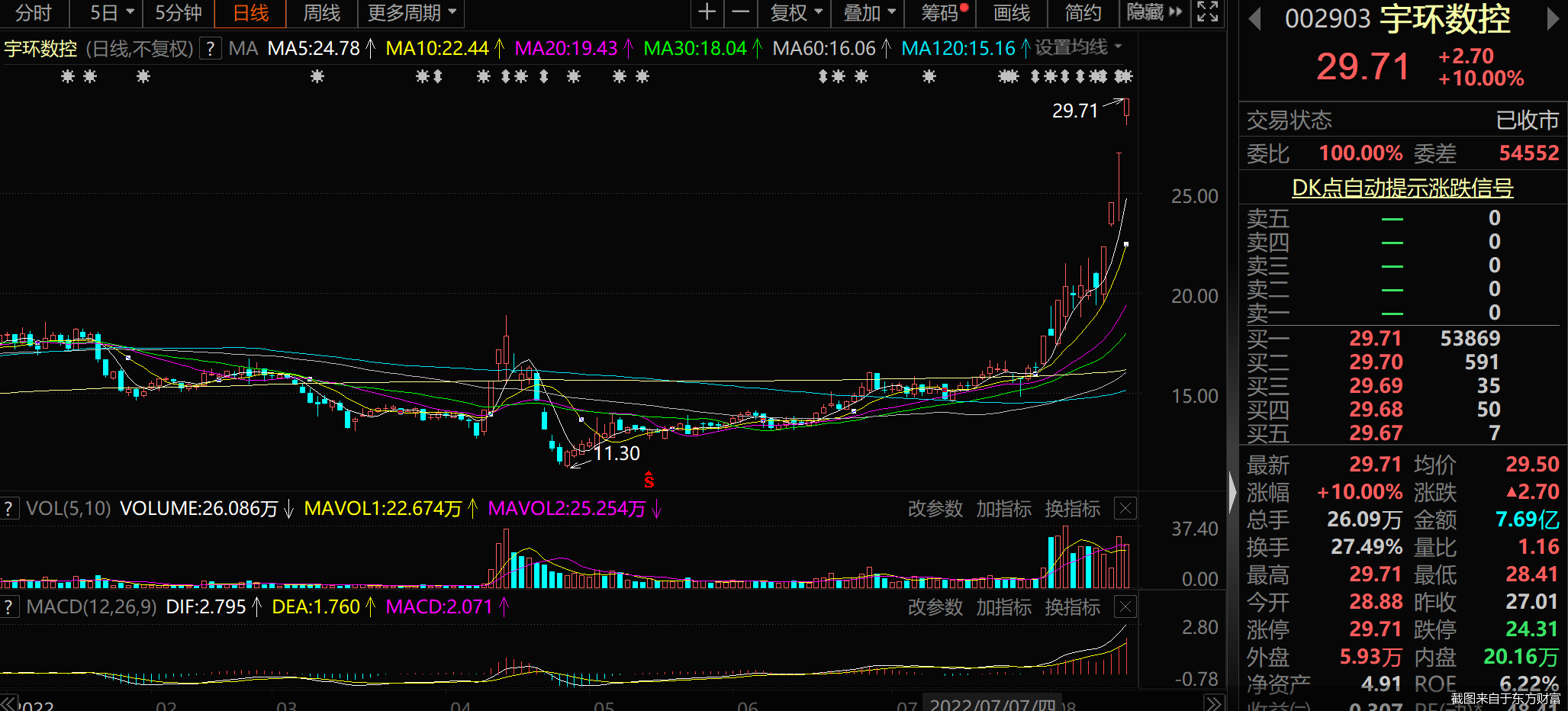Viewport: 1568px width, 711px height.
Task: Go to next stock arrow
Action: click(x=1552, y=19)
